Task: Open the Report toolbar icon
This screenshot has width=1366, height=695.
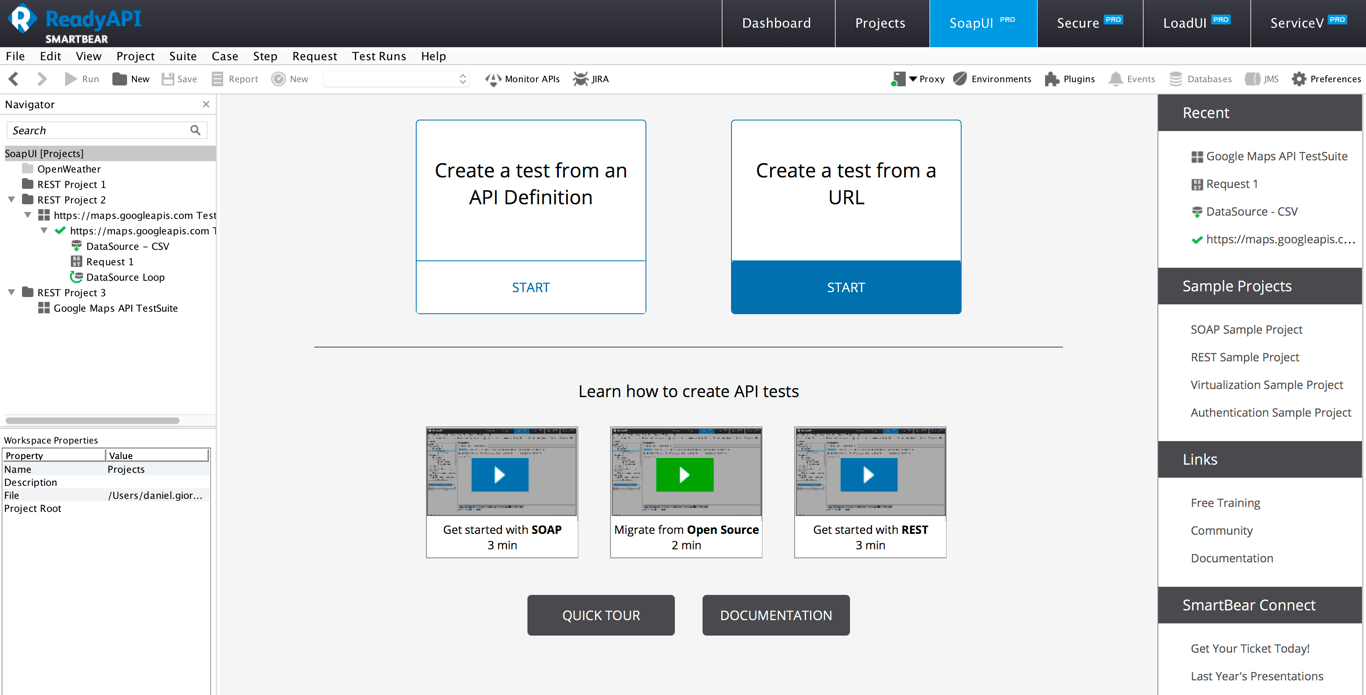Action: pyautogui.click(x=217, y=79)
